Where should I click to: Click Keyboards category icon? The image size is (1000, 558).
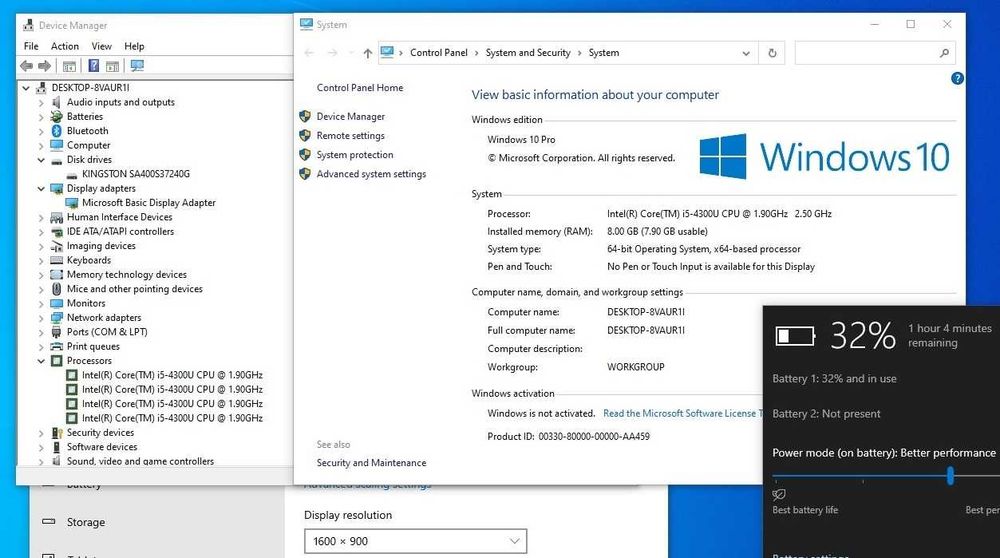click(56, 260)
